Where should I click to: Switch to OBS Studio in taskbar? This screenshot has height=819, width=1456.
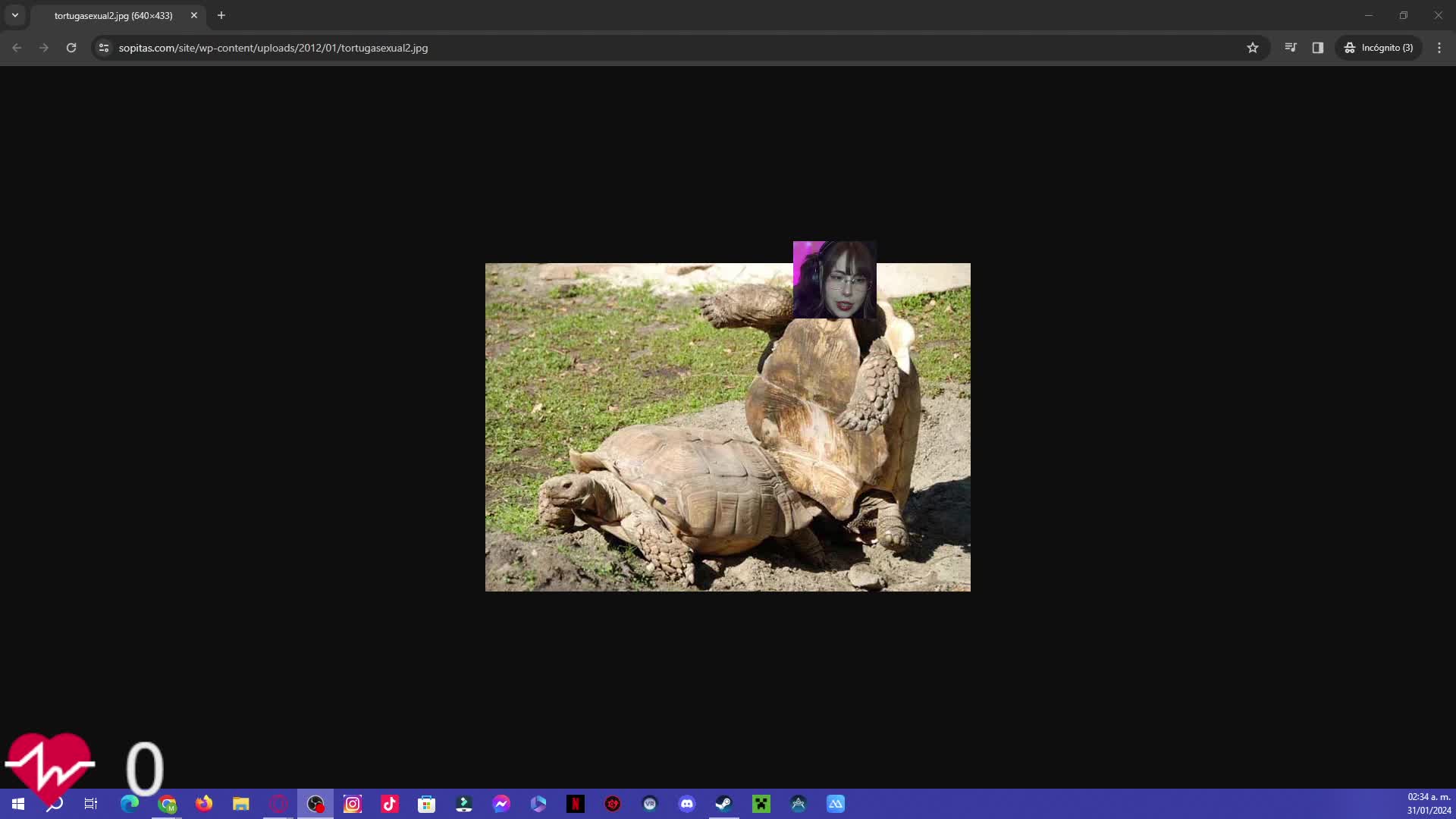tap(315, 804)
